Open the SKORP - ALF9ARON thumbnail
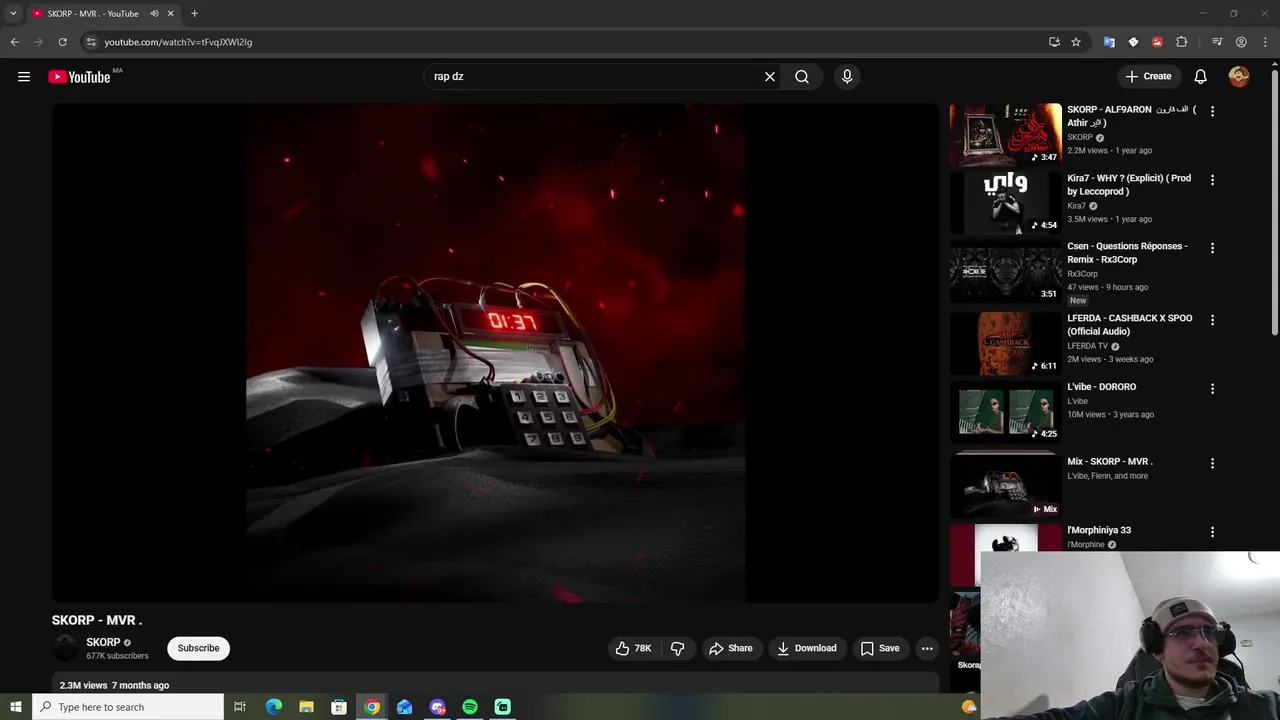This screenshot has width=1280, height=720. click(x=1005, y=134)
